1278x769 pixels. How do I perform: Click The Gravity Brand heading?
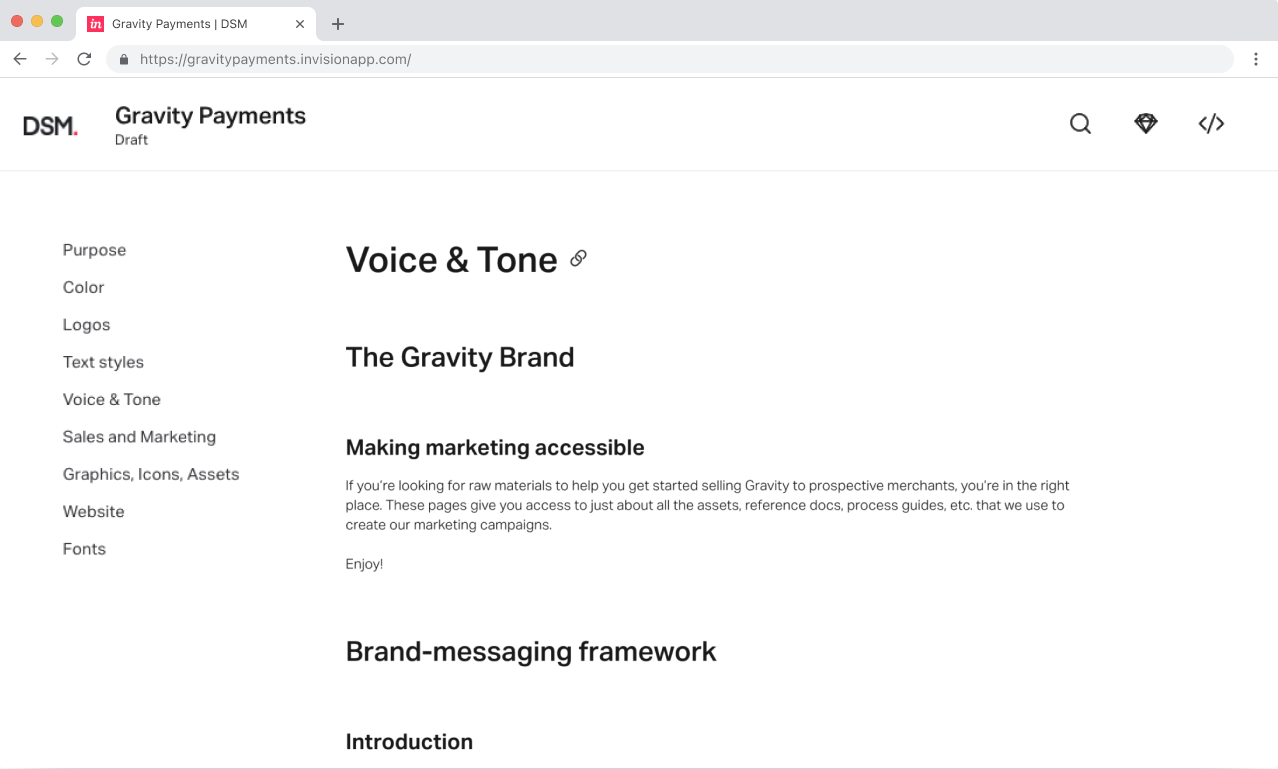coord(460,357)
